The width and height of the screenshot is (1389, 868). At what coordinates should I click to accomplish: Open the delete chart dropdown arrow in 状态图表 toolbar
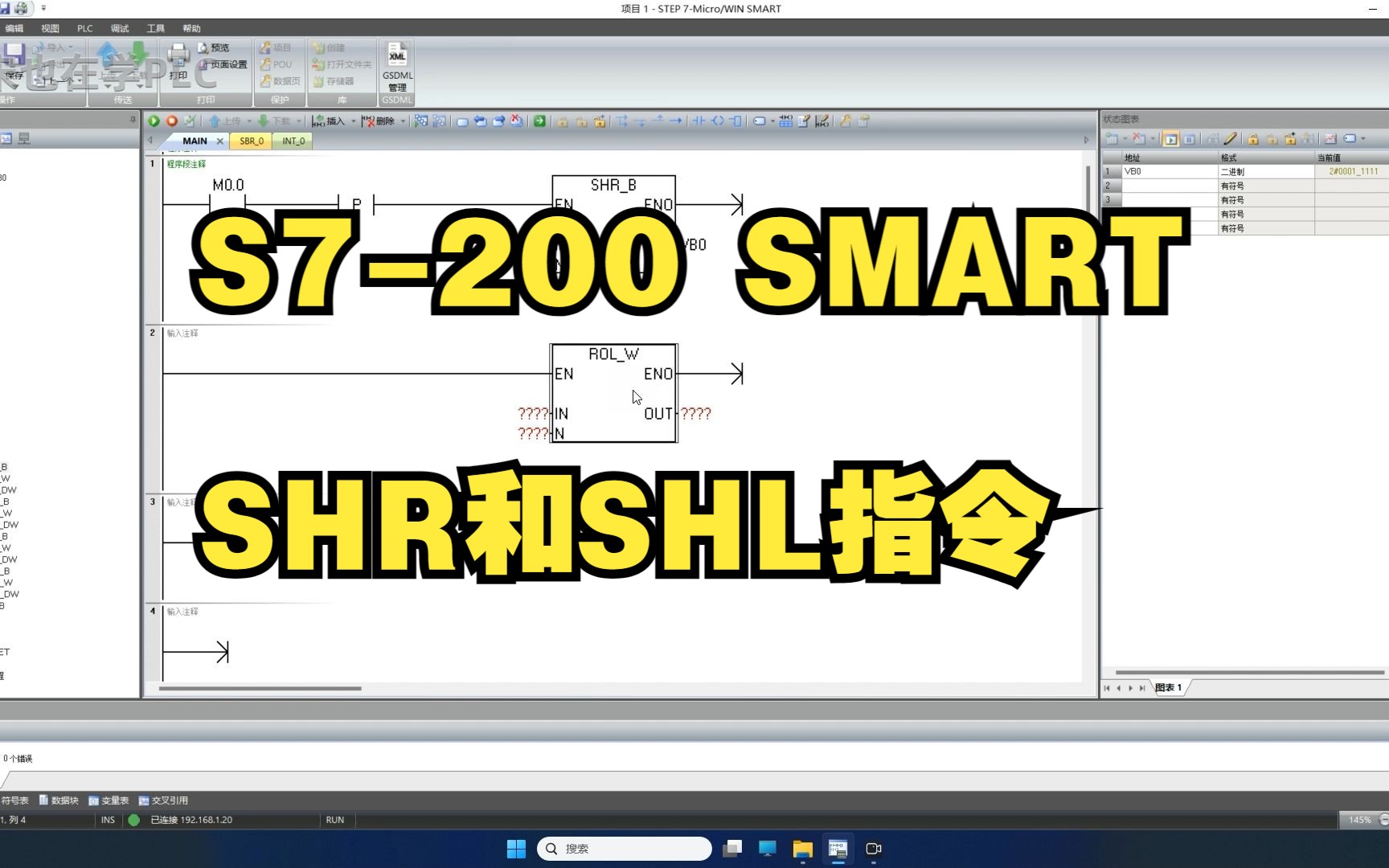pos(1153,139)
